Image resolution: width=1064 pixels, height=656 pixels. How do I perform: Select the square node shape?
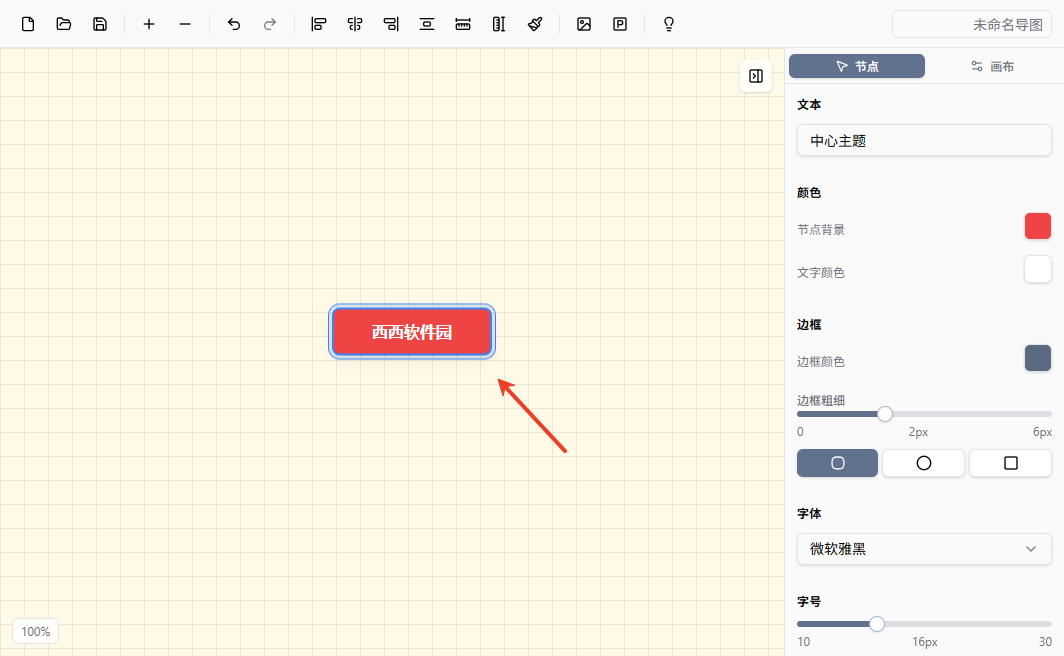(x=1010, y=463)
